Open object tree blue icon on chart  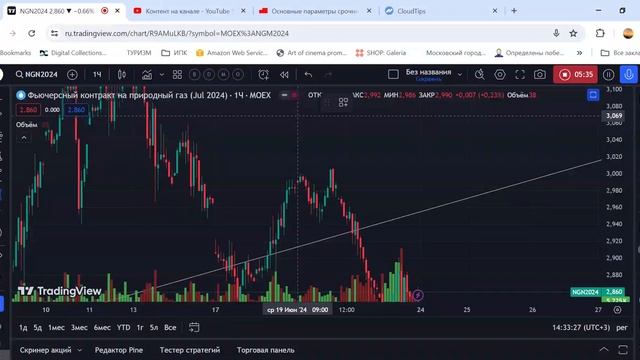click(593, 95)
